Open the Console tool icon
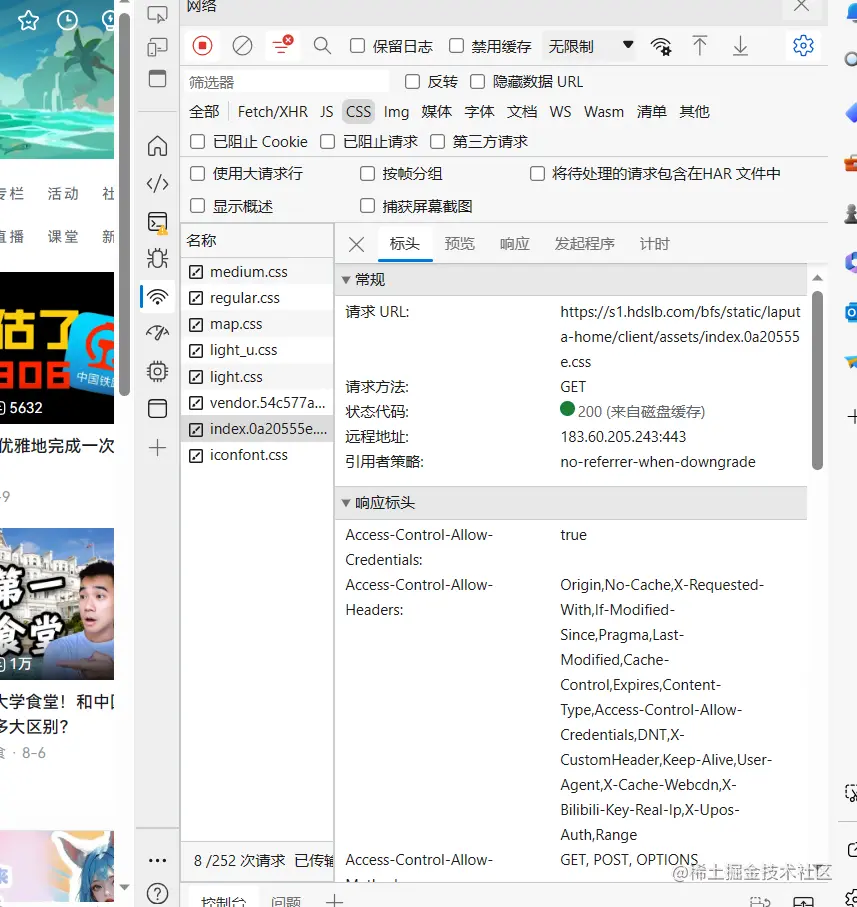The width and height of the screenshot is (857, 907). coord(157,222)
